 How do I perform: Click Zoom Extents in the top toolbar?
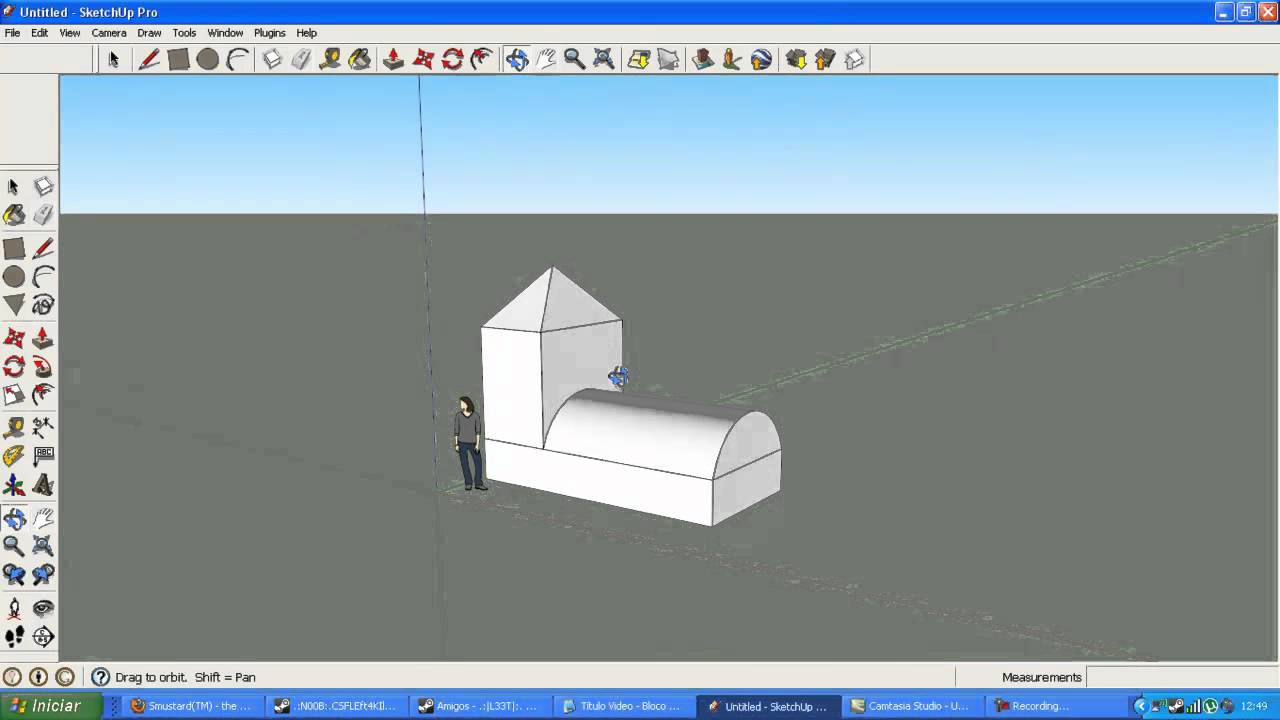[x=603, y=59]
